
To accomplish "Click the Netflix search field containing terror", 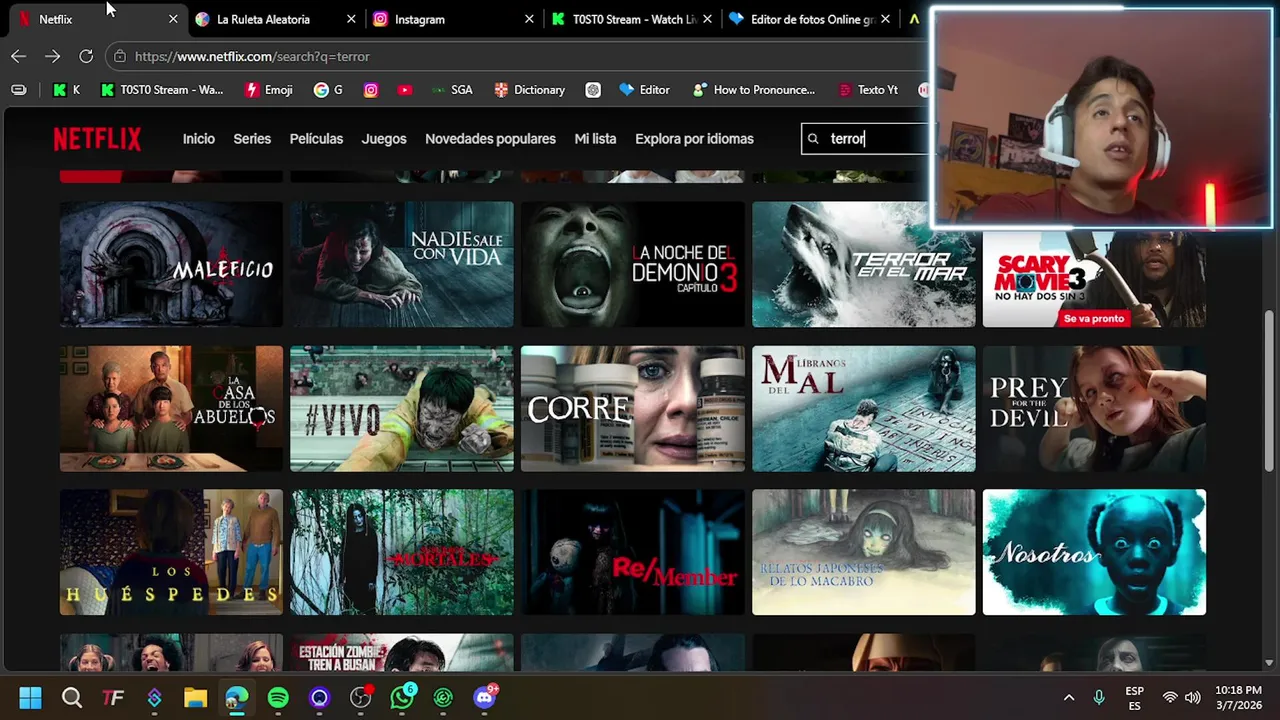I will click(866, 139).
